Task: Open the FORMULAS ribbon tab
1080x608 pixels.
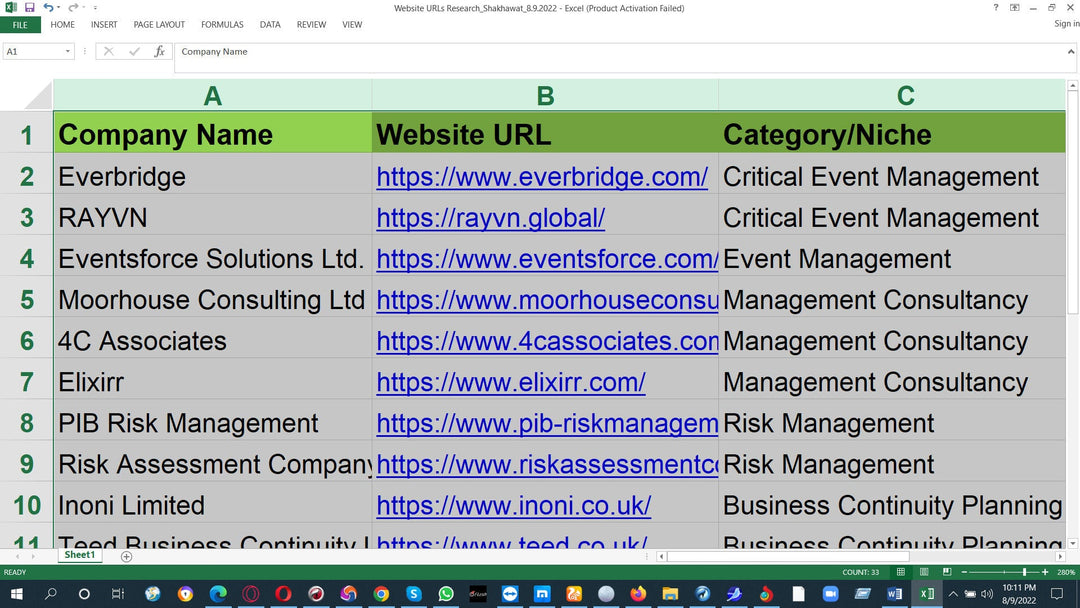Action: [222, 25]
